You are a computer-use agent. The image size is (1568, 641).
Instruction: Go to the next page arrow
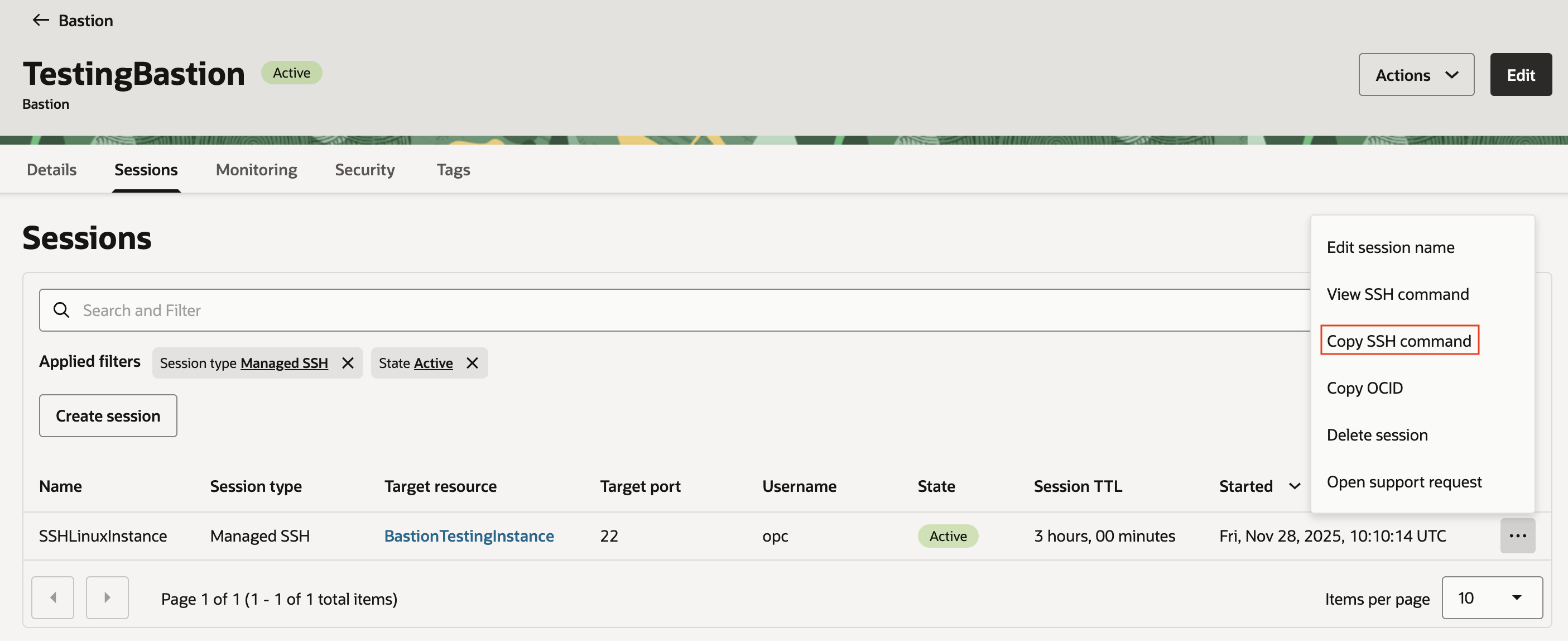point(107,598)
